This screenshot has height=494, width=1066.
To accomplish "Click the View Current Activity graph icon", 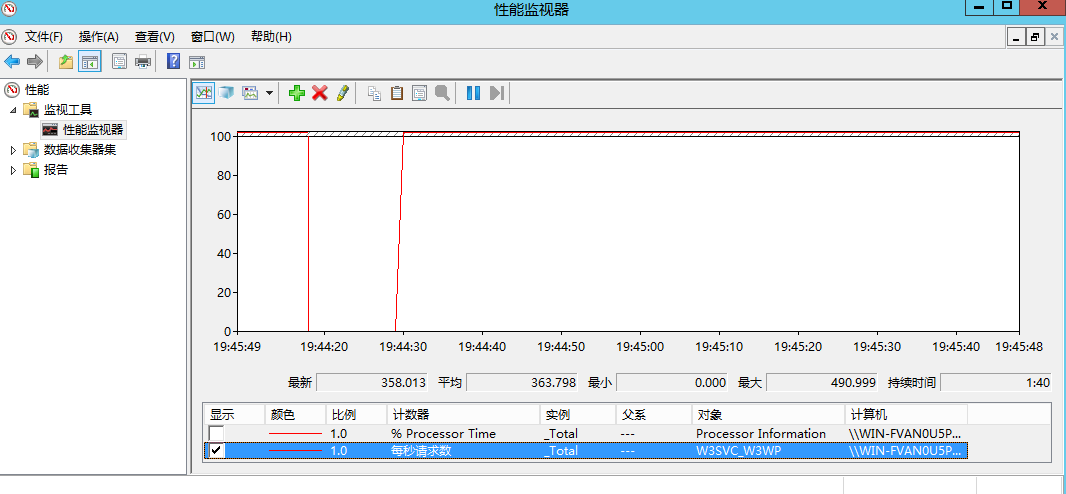I will click(204, 93).
